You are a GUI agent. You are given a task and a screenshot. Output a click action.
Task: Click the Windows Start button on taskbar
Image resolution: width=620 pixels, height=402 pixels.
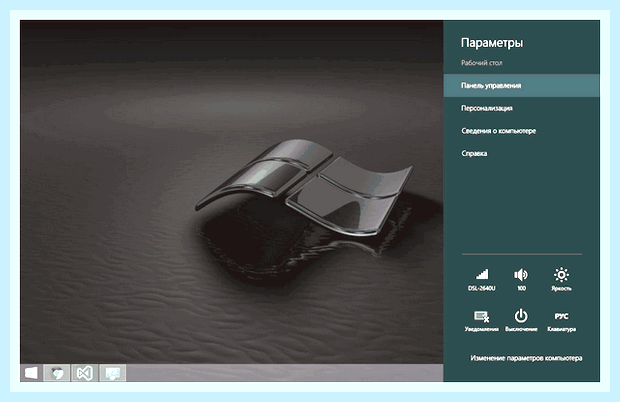click(31, 373)
